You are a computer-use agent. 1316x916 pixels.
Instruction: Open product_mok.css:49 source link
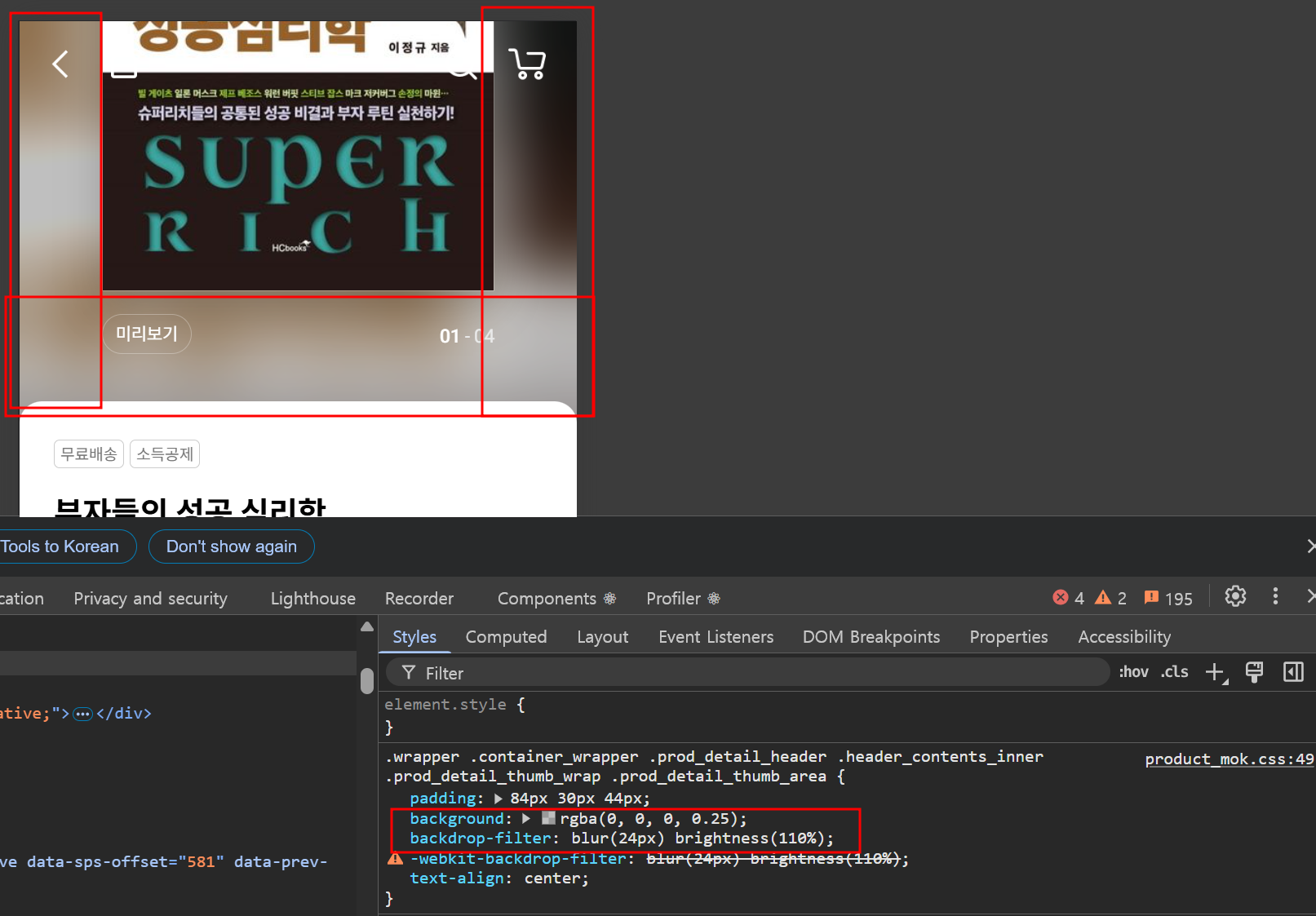tap(1230, 759)
